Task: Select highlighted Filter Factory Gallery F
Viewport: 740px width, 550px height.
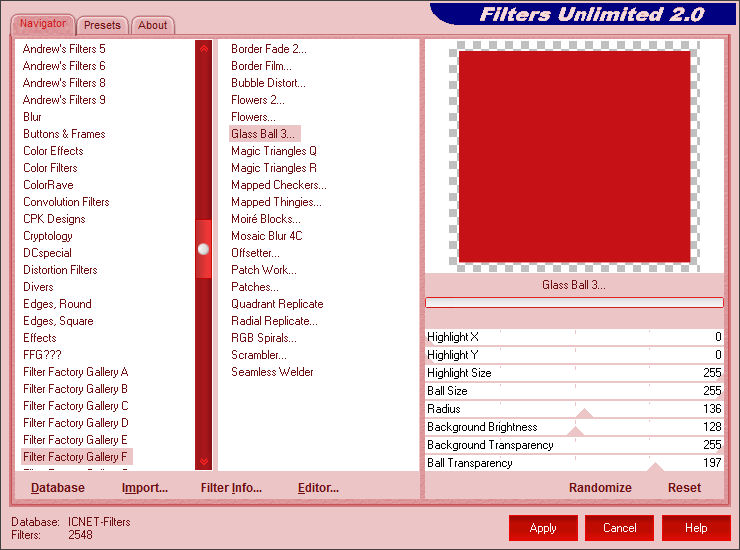Action: (x=76, y=457)
